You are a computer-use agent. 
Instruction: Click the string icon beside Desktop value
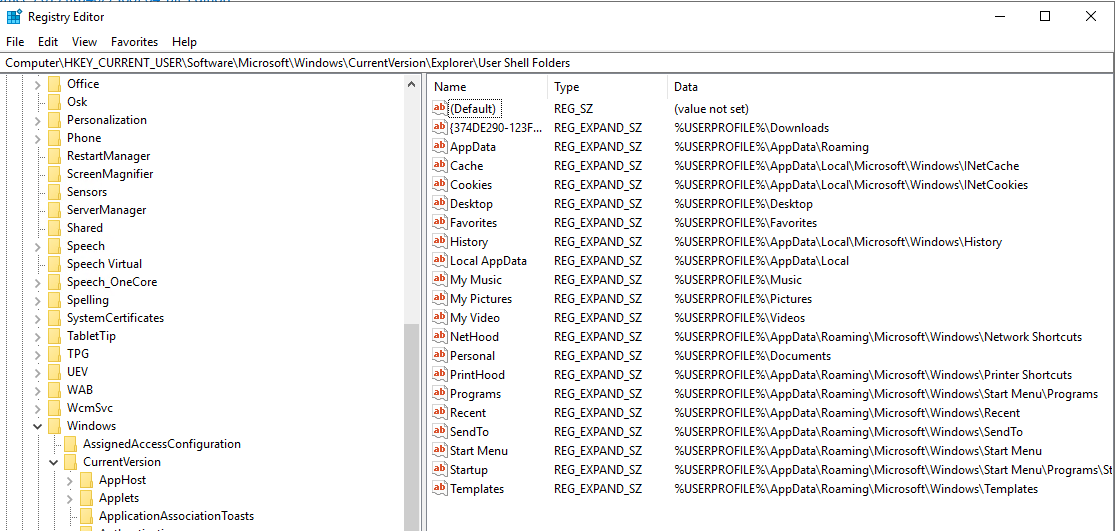pyautogui.click(x=440, y=204)
